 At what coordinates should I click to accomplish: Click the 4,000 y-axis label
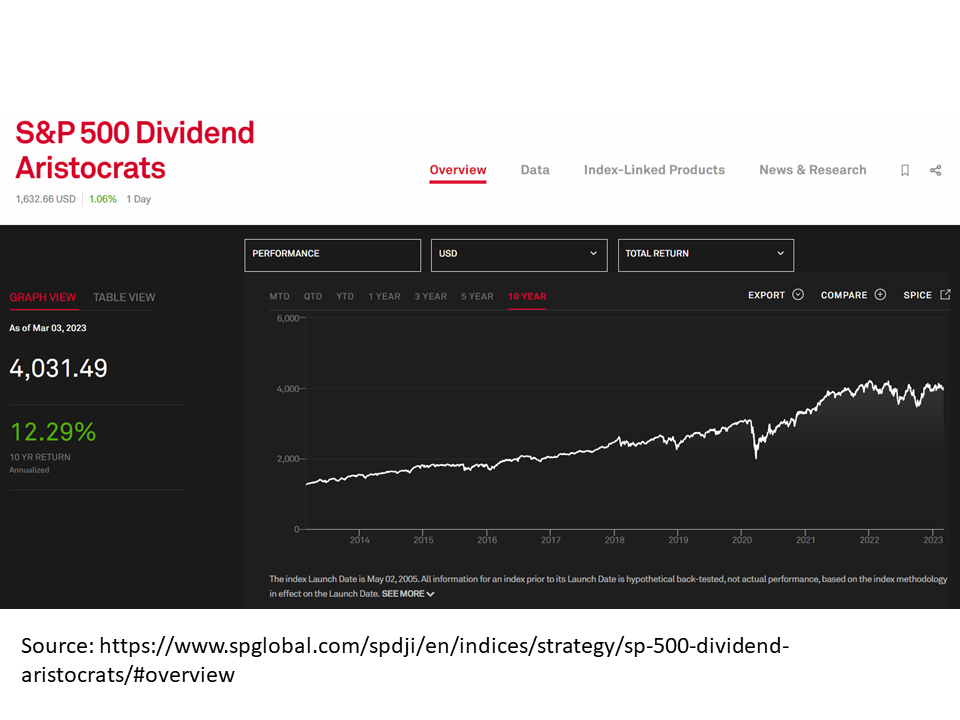coord(288,389)
